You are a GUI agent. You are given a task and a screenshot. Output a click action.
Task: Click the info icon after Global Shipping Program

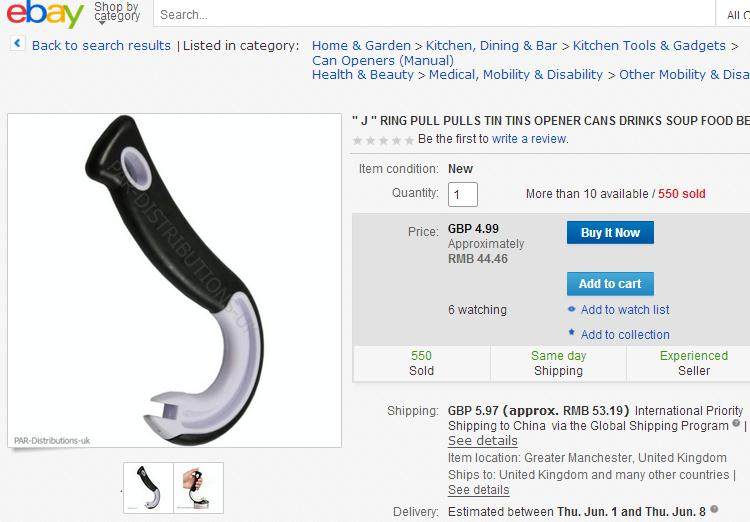pos(736,423)
